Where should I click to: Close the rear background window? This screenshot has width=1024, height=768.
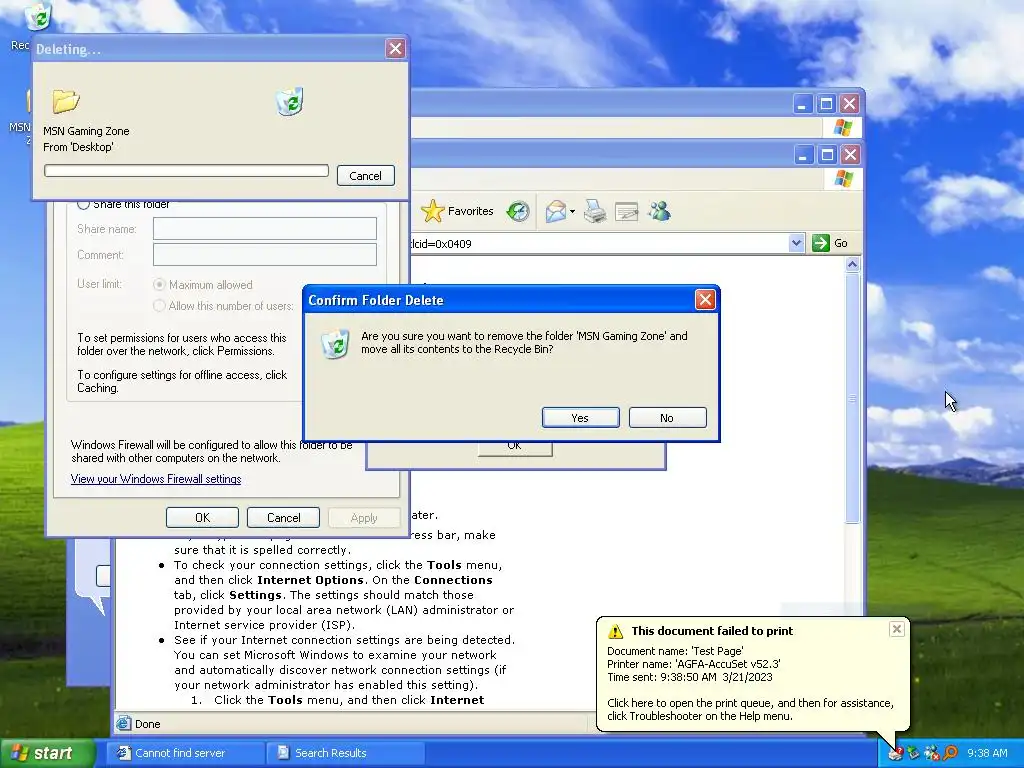[x=849, y=104]
